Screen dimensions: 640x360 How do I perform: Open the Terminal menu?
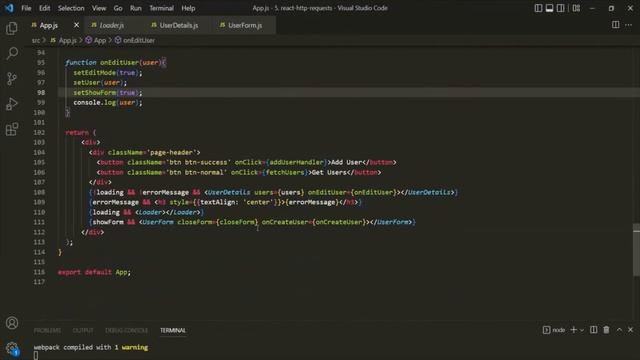pyautogui.click(x=161, y=8)
